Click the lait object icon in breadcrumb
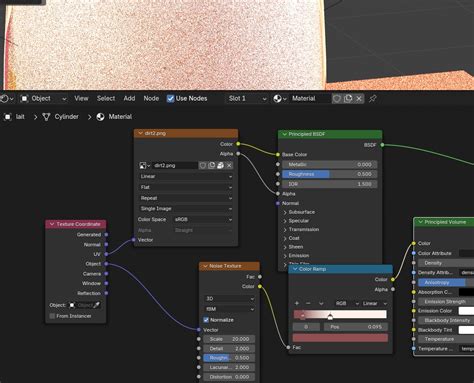Viewport: 474px width, 383px height. (7, 117)
